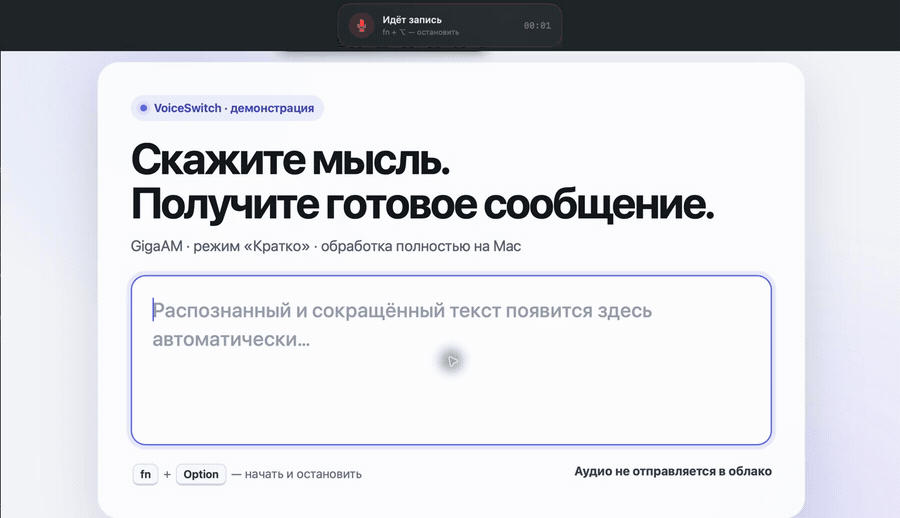Click the Option key badge
The image size is (900, 518).
(x=201, y=474)
